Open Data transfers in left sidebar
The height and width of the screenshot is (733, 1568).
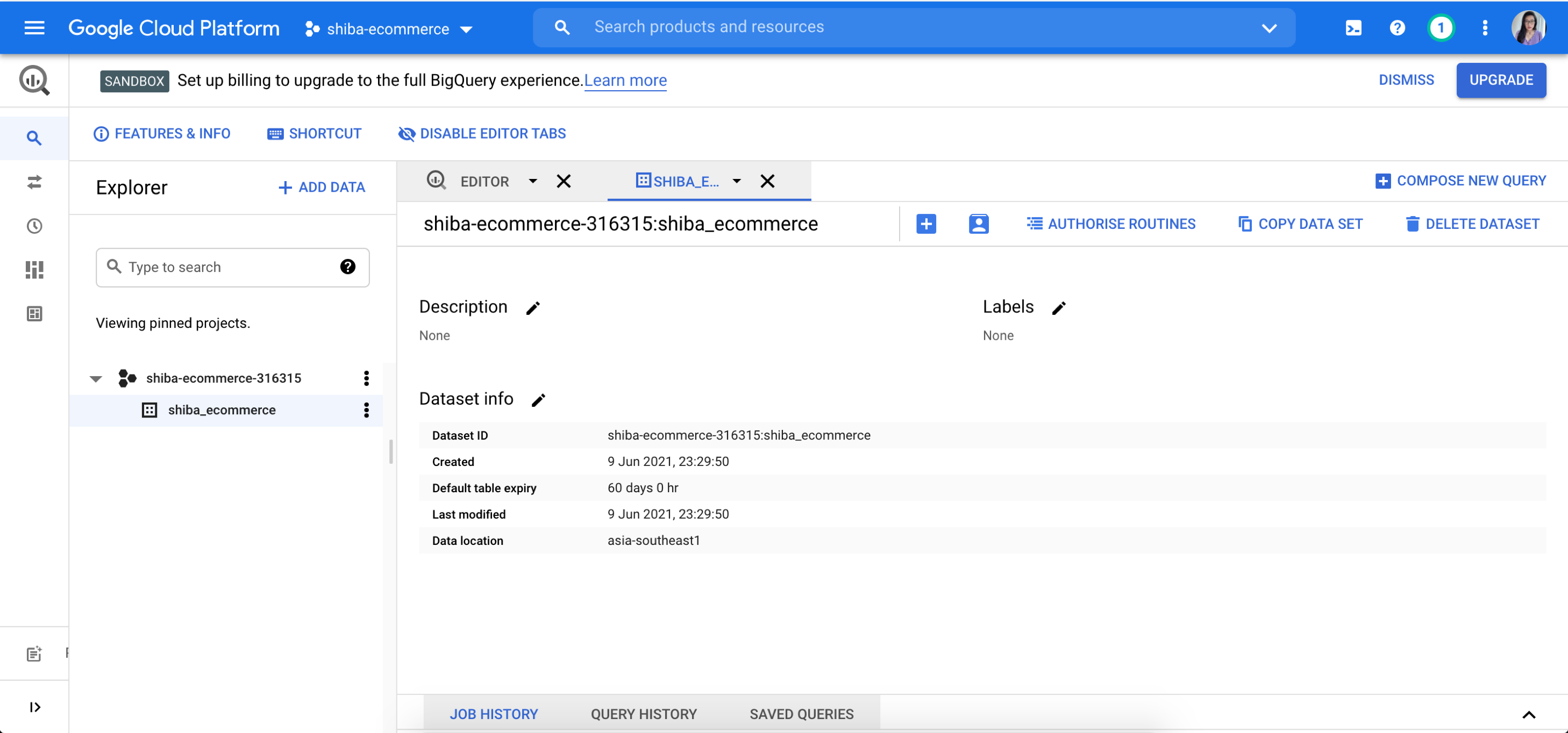click(x=34, y=182)
